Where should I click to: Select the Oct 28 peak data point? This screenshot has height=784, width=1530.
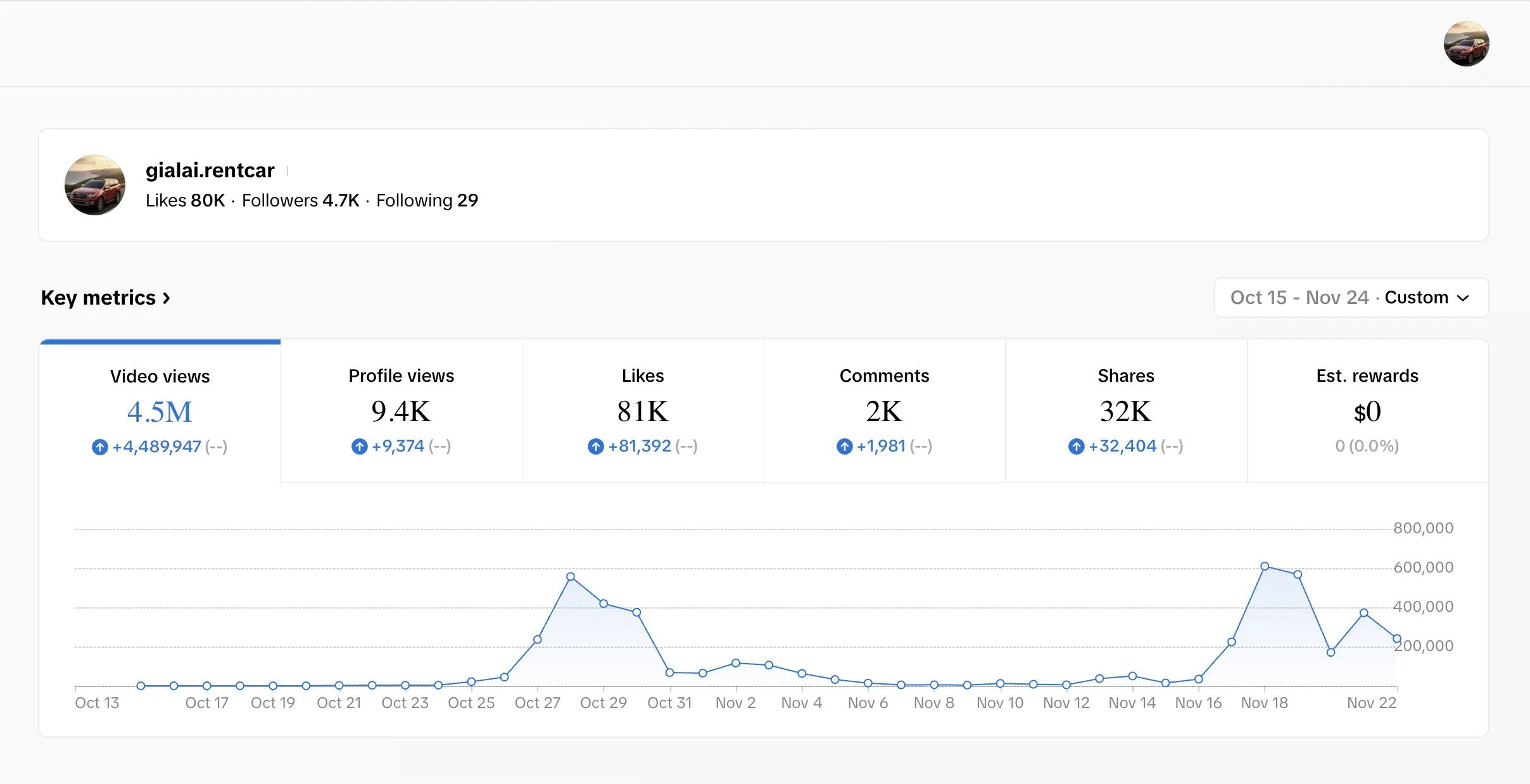tap(571, 576)
